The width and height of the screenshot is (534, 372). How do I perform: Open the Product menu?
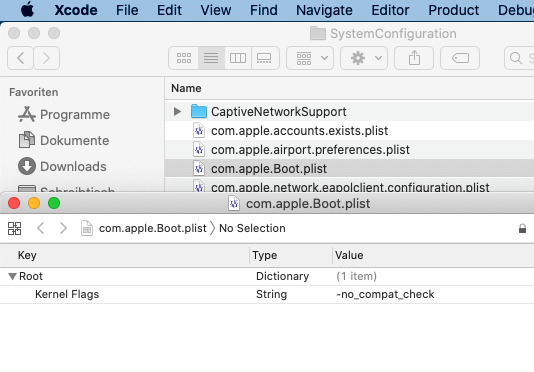pyautogui.click(x=454, y=10)
